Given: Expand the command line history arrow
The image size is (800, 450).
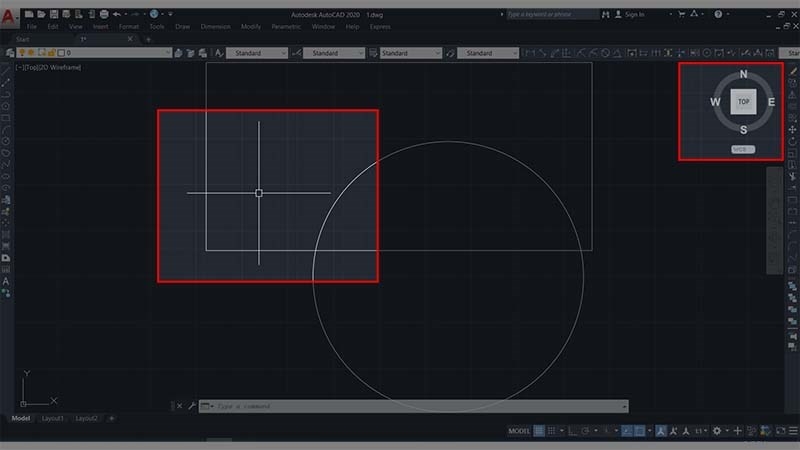Looking at the screenshot, I should coord(624,407).
